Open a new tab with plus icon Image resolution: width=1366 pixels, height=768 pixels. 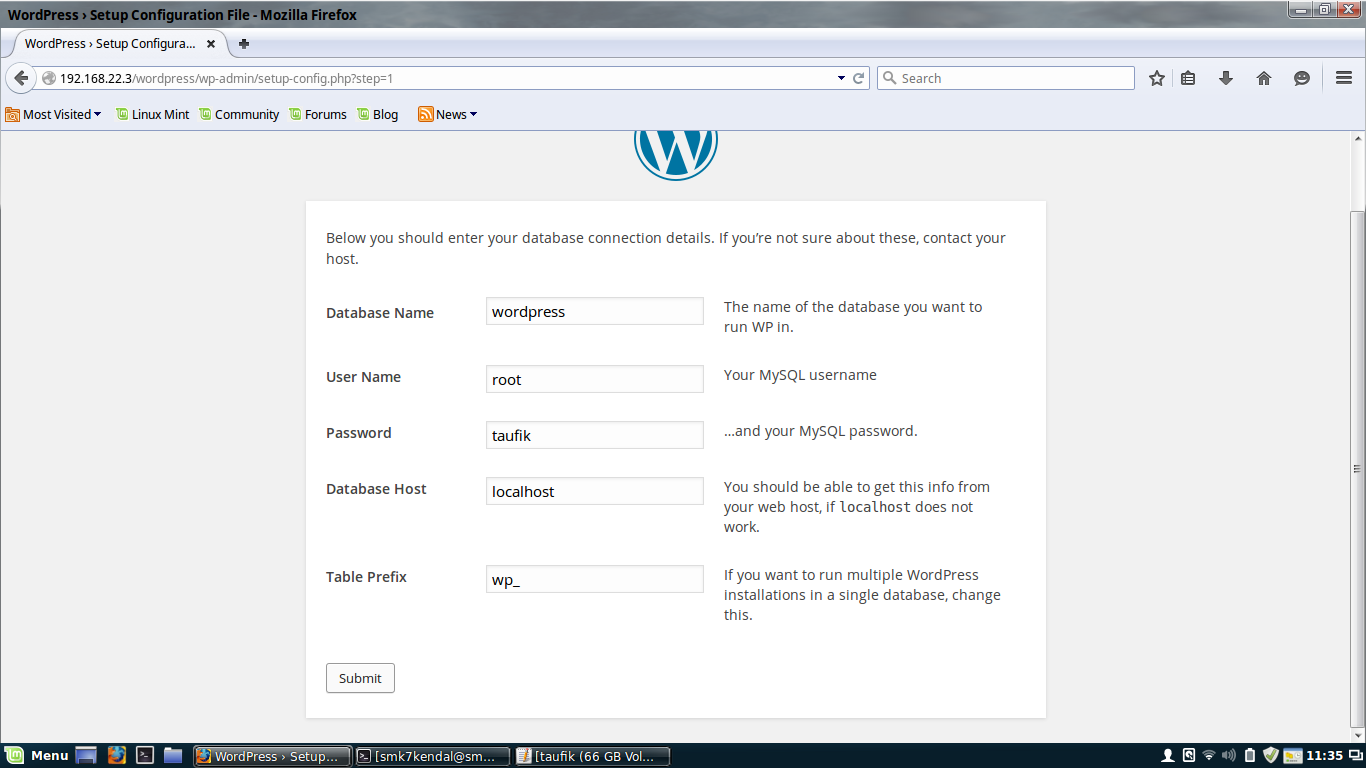pos(244,44)
